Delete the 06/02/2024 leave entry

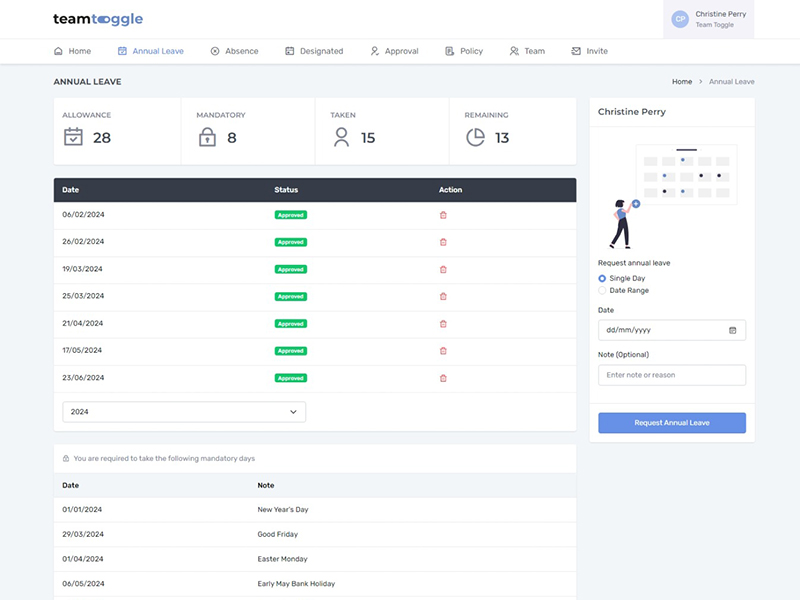click(x=443, y=215)
